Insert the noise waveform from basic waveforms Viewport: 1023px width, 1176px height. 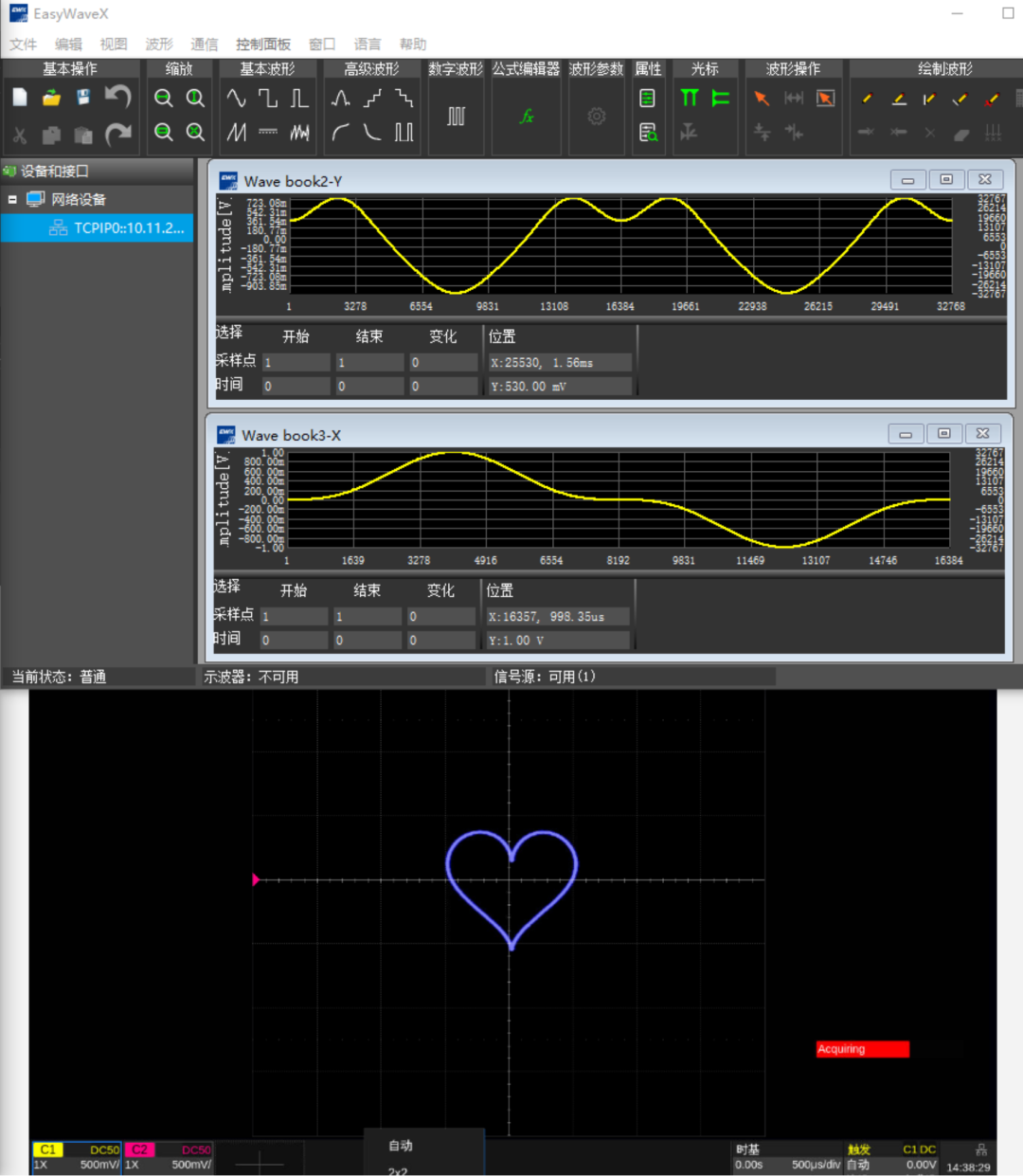pyautogui.click(x=299, y=133)
